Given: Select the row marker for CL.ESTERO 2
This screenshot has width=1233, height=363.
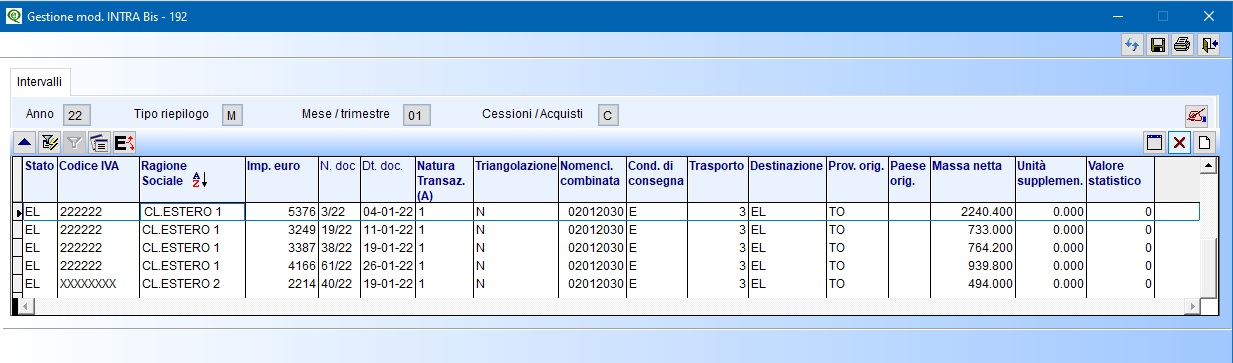Looking at the screenshot, I should (x=17, y=284).
